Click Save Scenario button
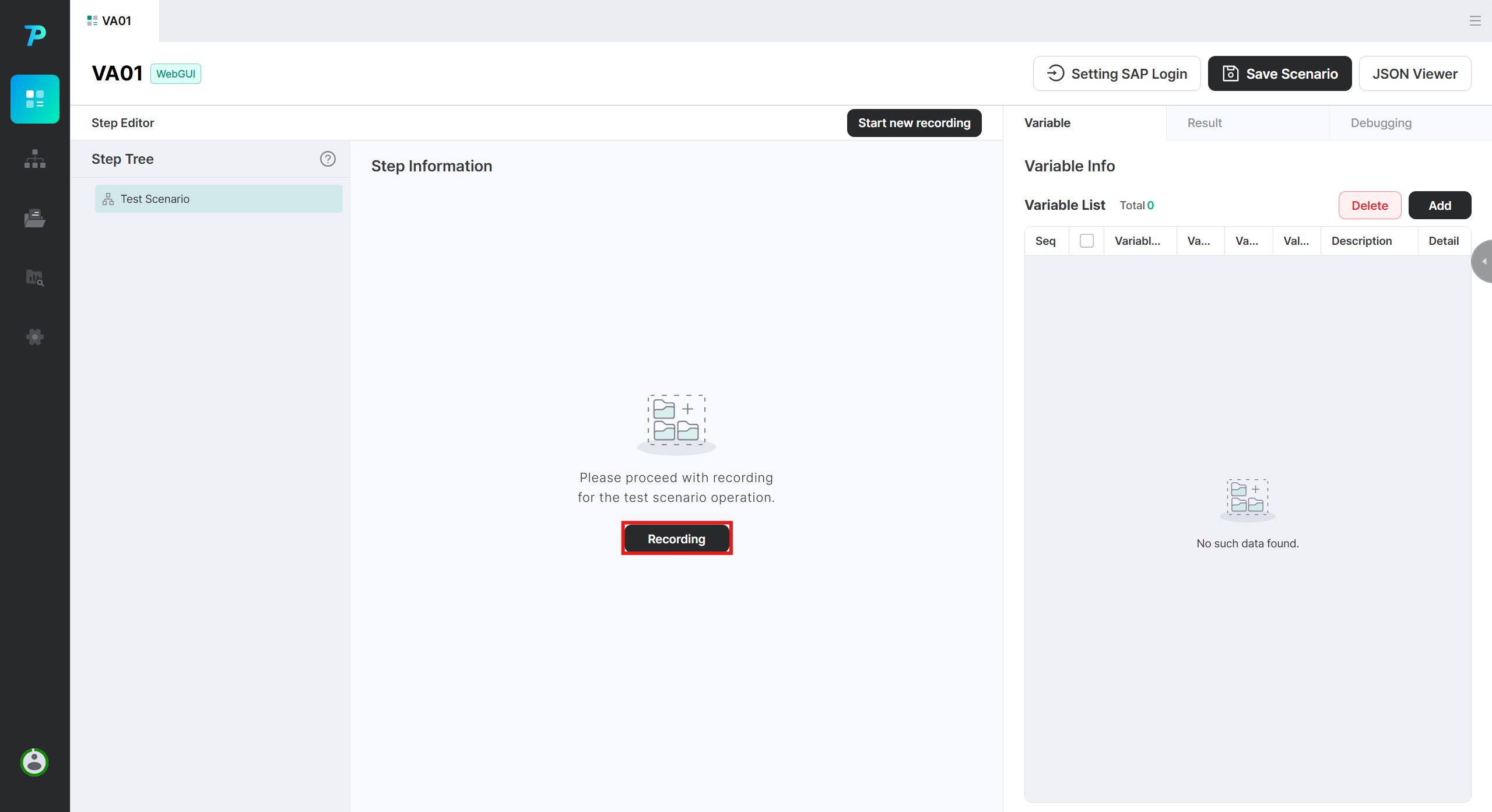Viewport: 1492px width, 812px height. pos(1279,74)
